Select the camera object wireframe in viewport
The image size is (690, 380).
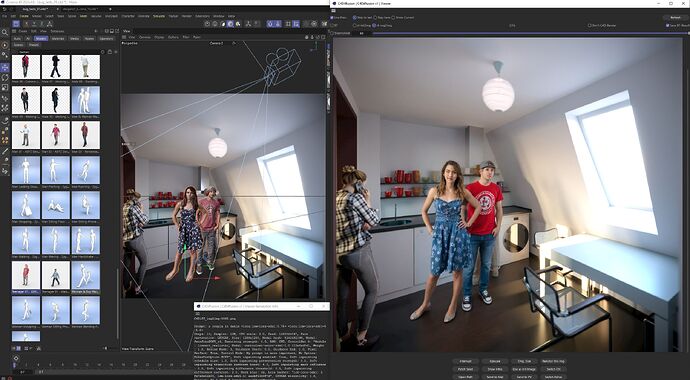click(x=283, y=66)
